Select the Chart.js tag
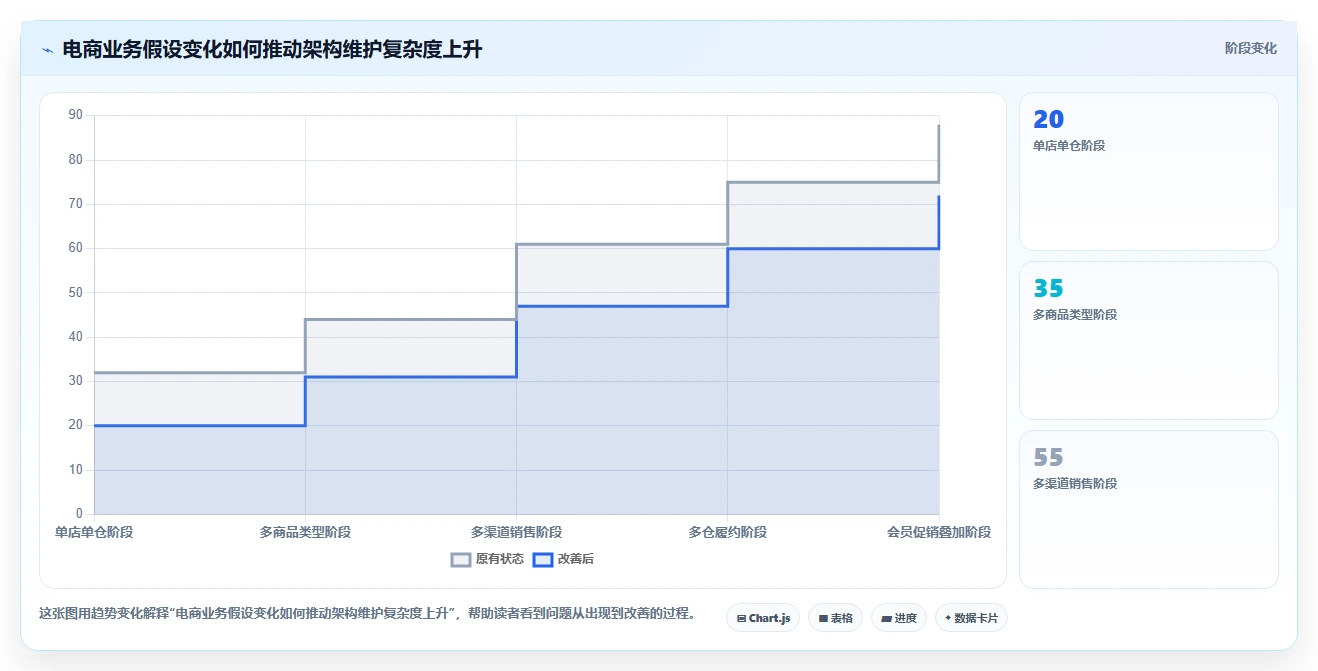Image resolution: width=1318 pixels, height=671 pixels. pyautogui.click(x=763, y=618)
